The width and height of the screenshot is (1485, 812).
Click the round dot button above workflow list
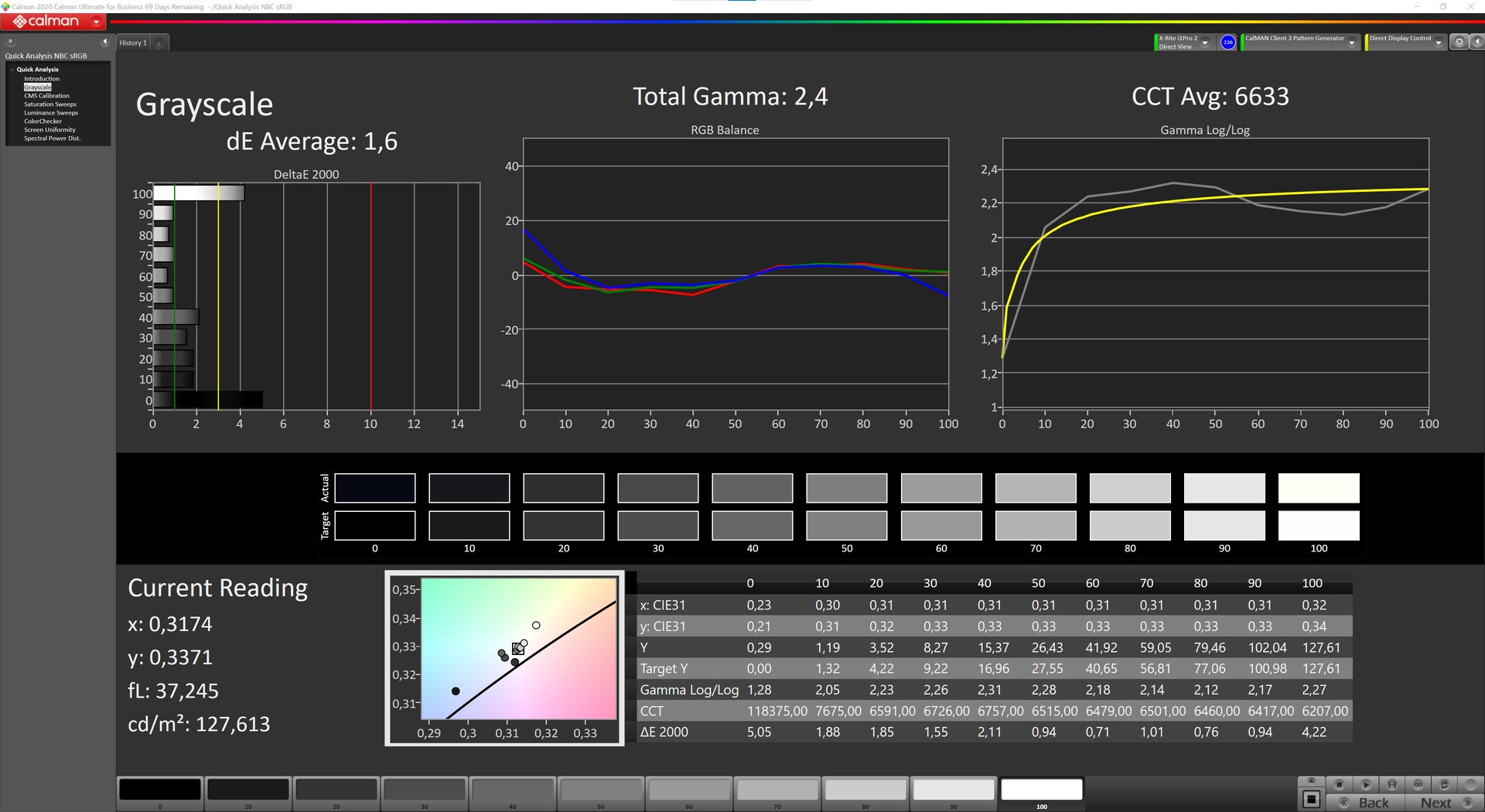point(11,42)
